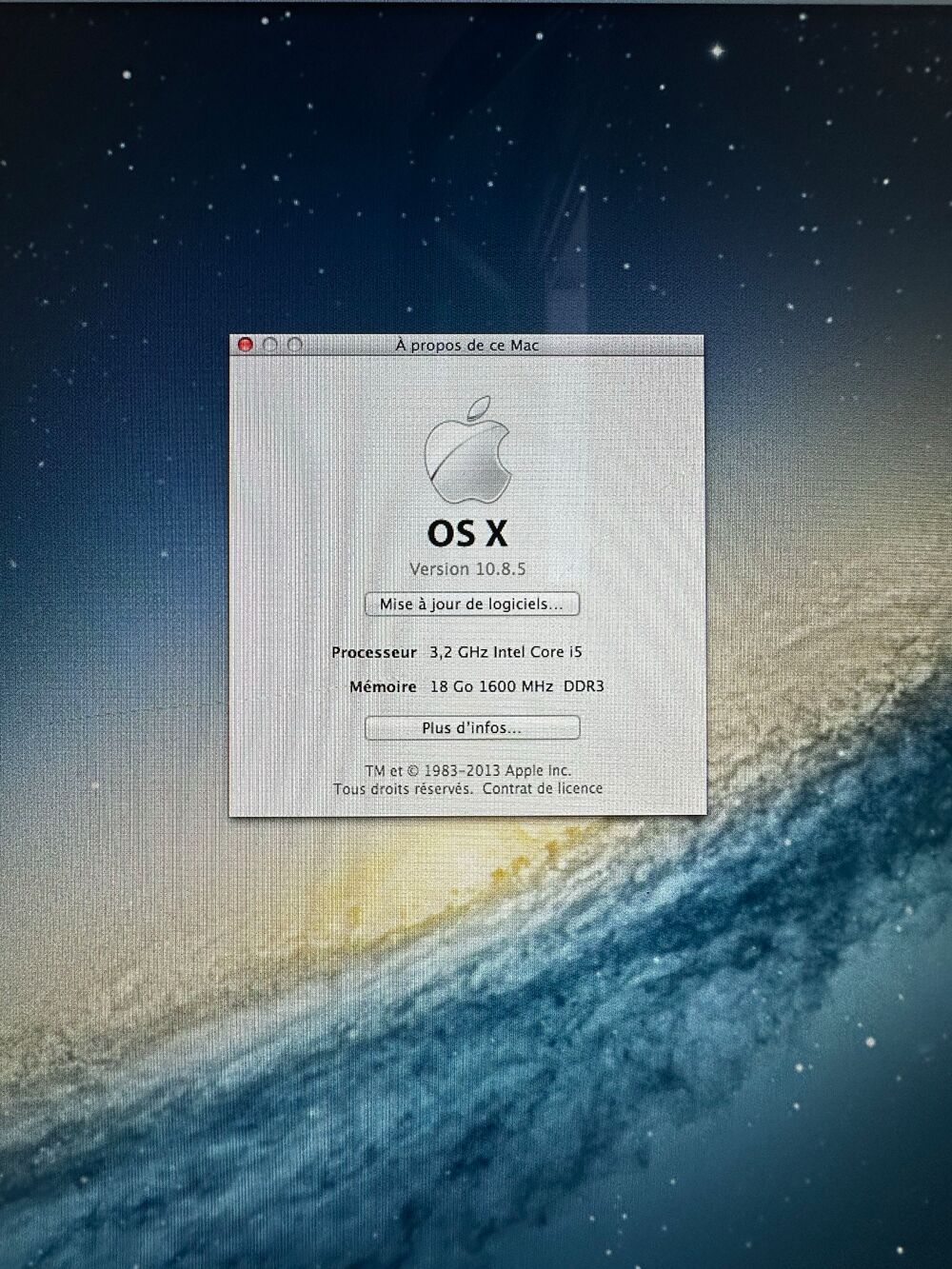
Task: Select the 18 Go 1600 MHz DDR3 text
Action: [x=517, y=686]
